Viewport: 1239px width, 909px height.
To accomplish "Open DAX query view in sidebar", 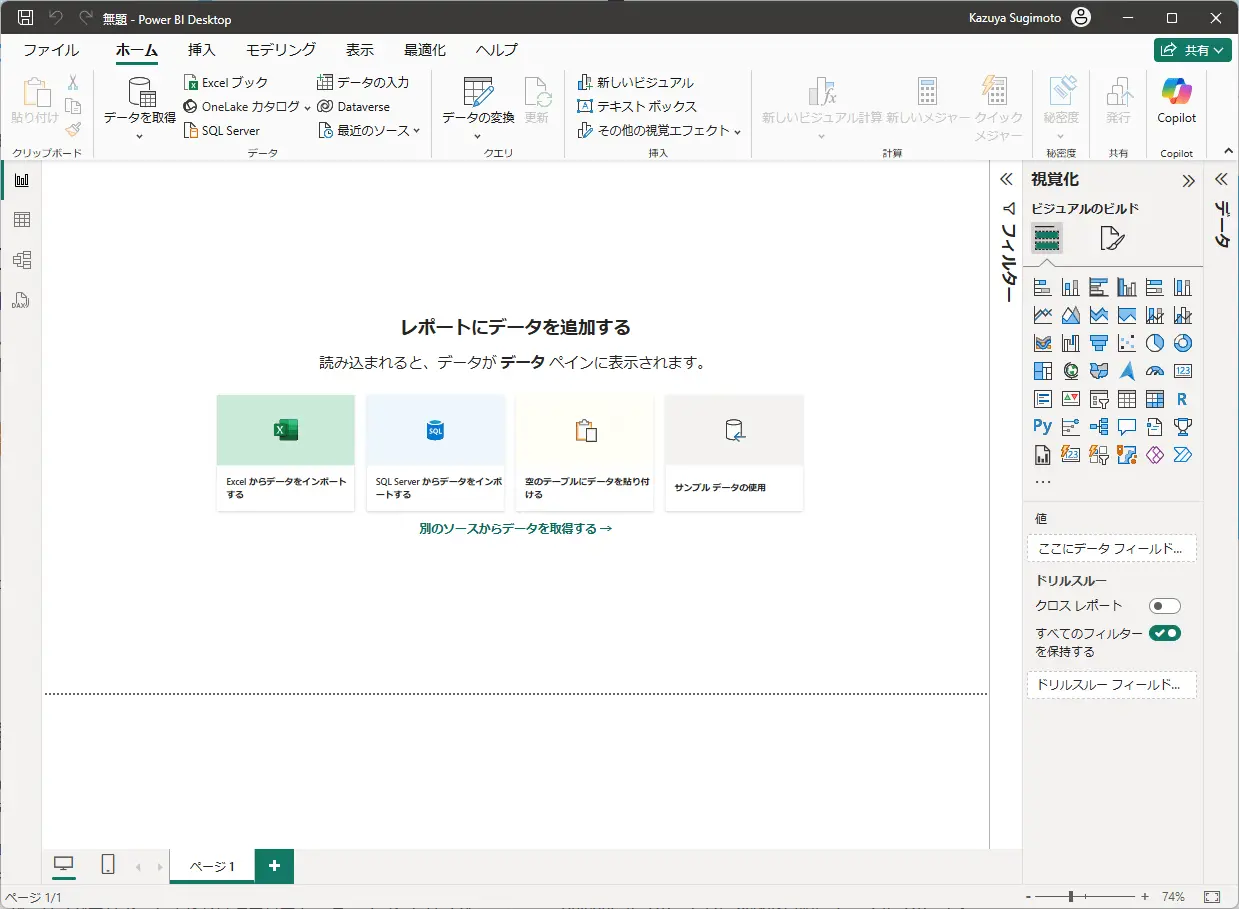I will point(21,300).
